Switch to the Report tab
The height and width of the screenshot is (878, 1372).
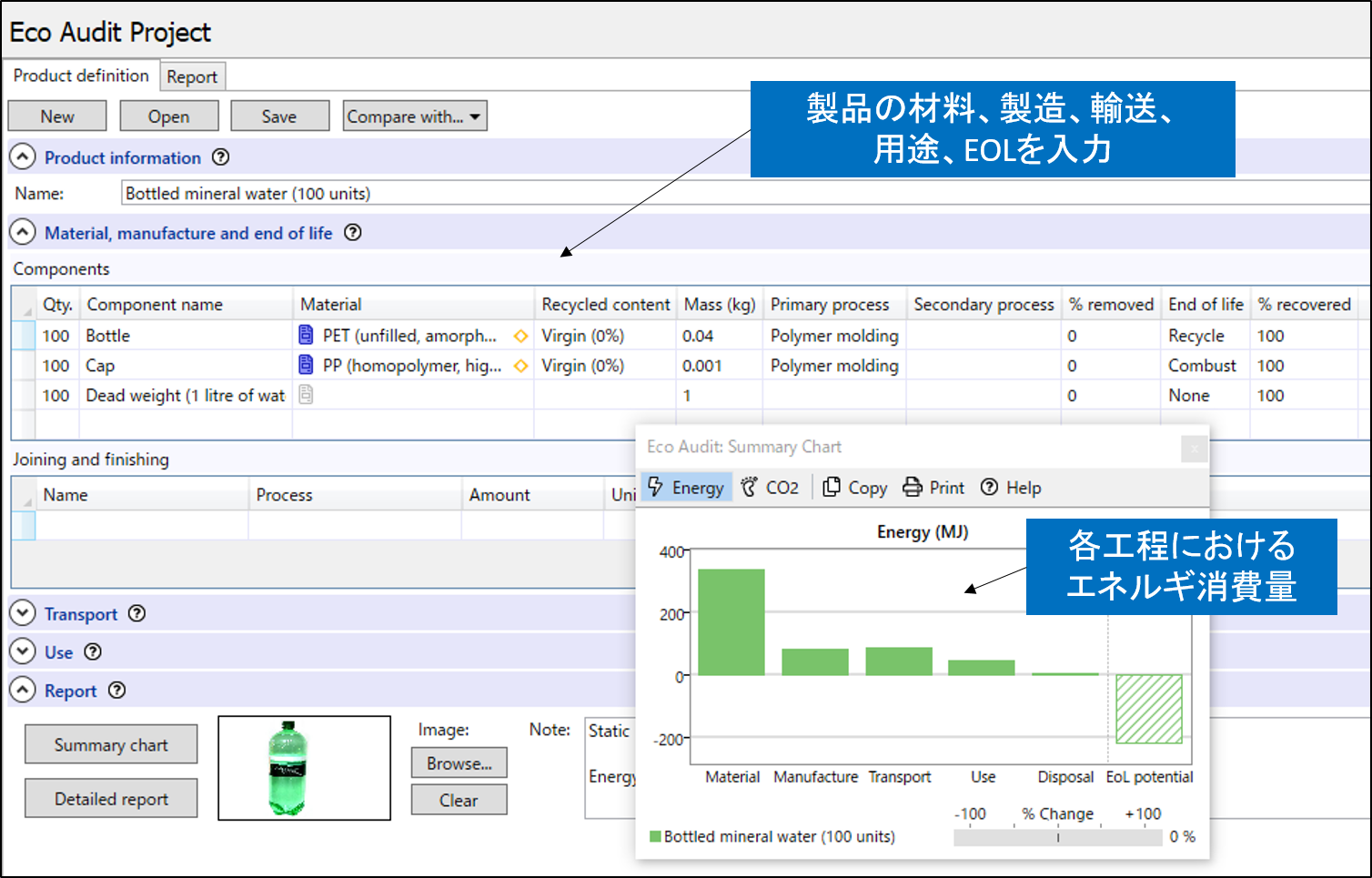[x=192, y=77]
